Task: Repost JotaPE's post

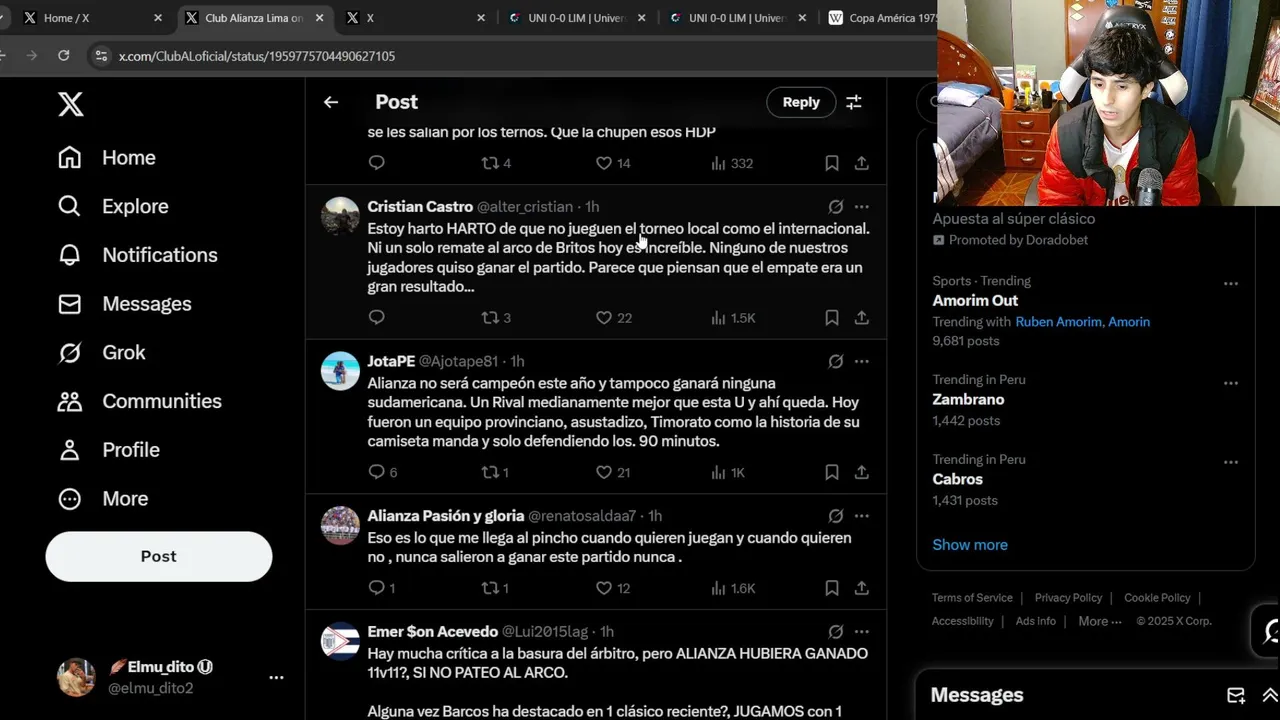Action: pyautogui.click(x=495, y=472)
